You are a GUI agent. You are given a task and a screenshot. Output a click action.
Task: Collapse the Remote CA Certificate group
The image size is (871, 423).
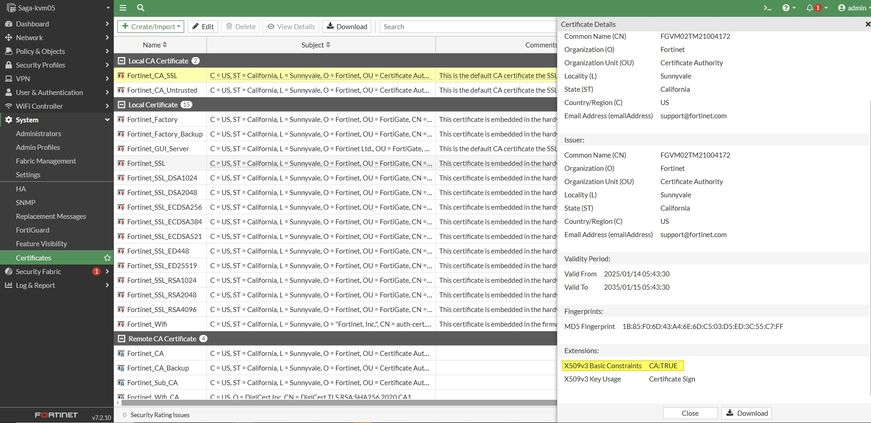[x=121, y=339]
